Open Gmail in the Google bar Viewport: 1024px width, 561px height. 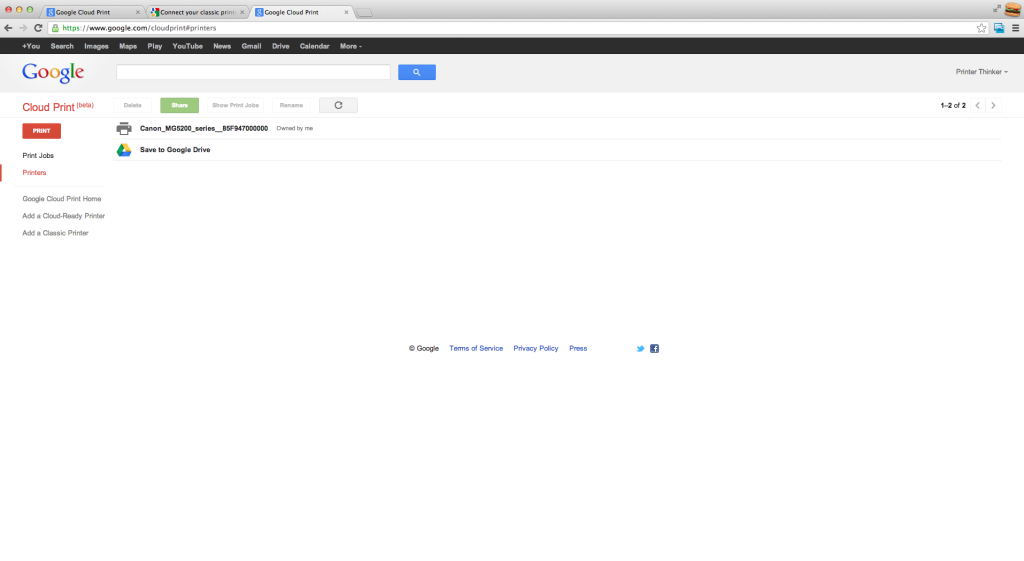point(251,46)
